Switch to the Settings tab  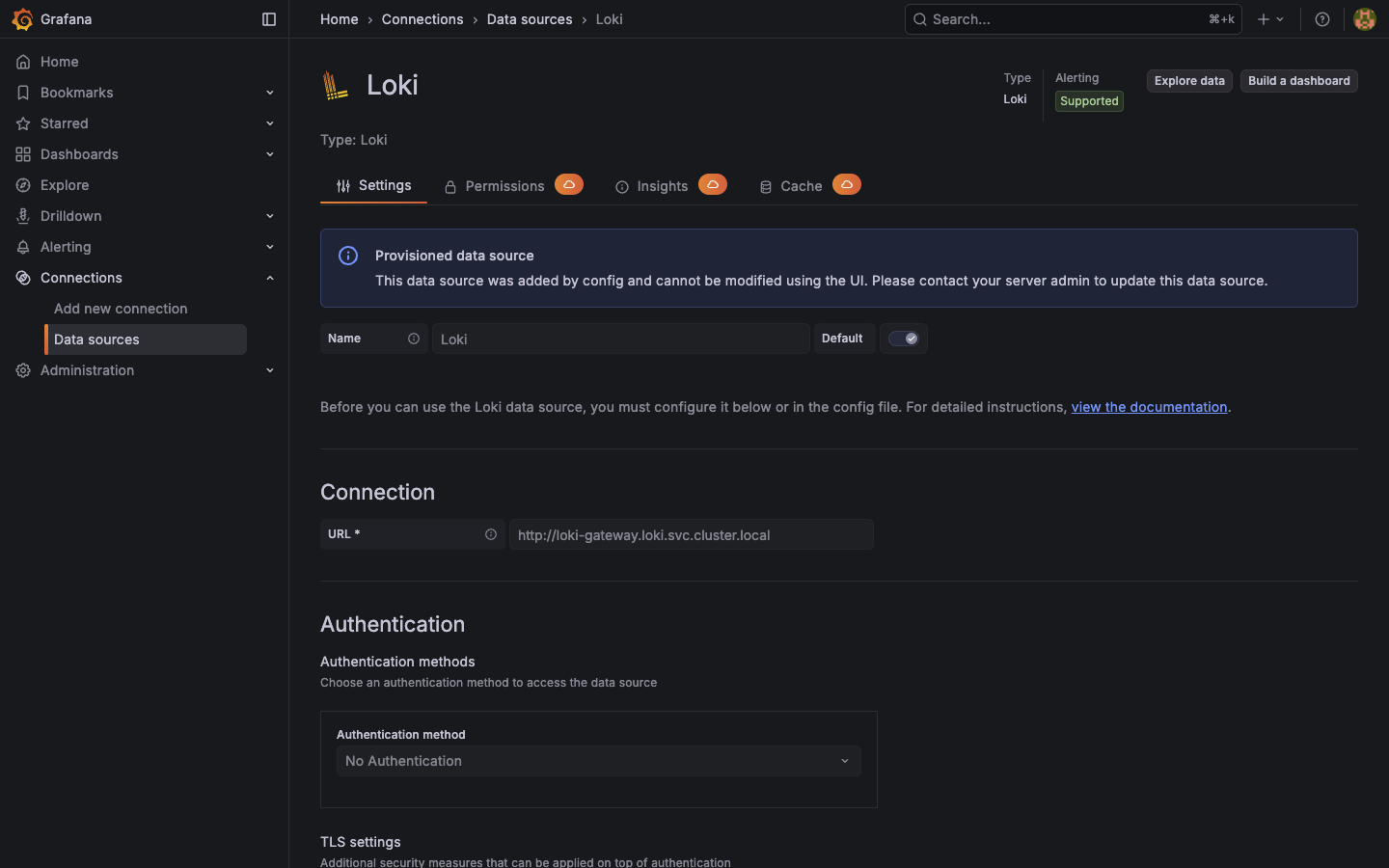click(x=373, y=185)
